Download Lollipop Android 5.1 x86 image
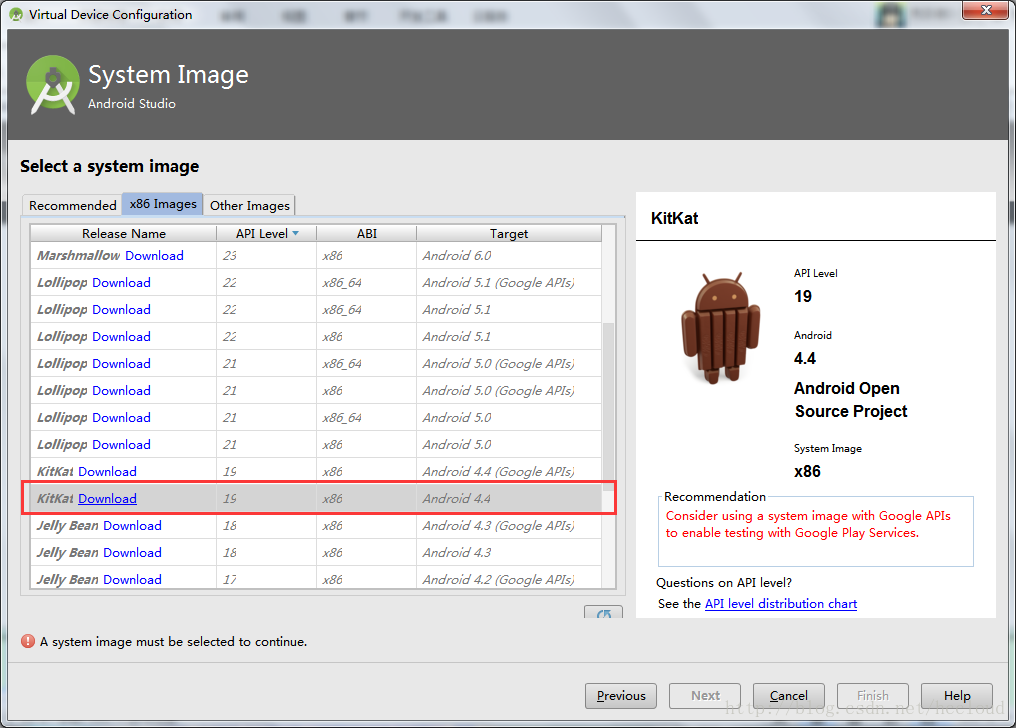This screenshot has height=728, width=1016. 121,337
